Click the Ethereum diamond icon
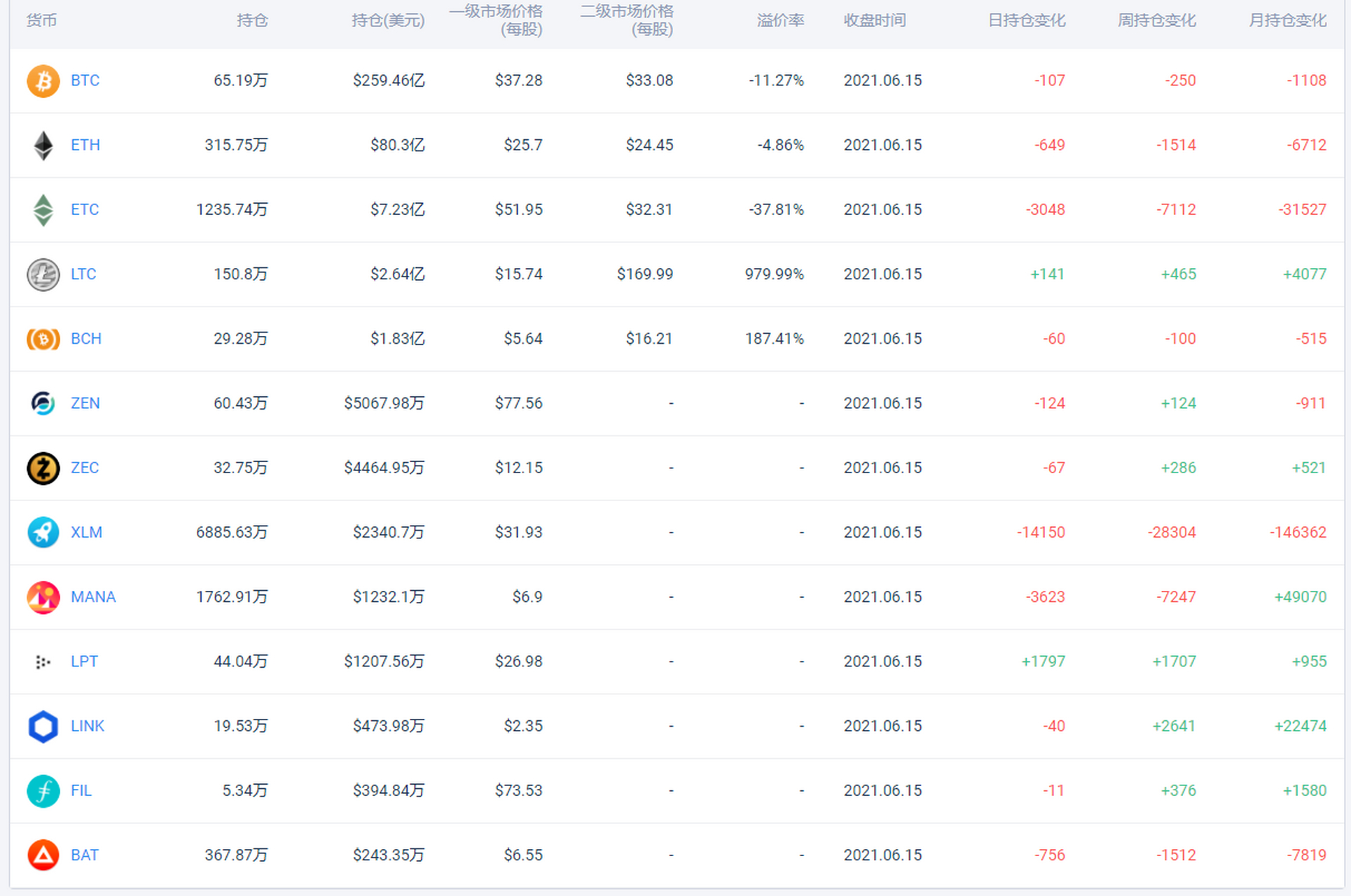Screen dimensions: 1351x896 (x=43, y=146)
